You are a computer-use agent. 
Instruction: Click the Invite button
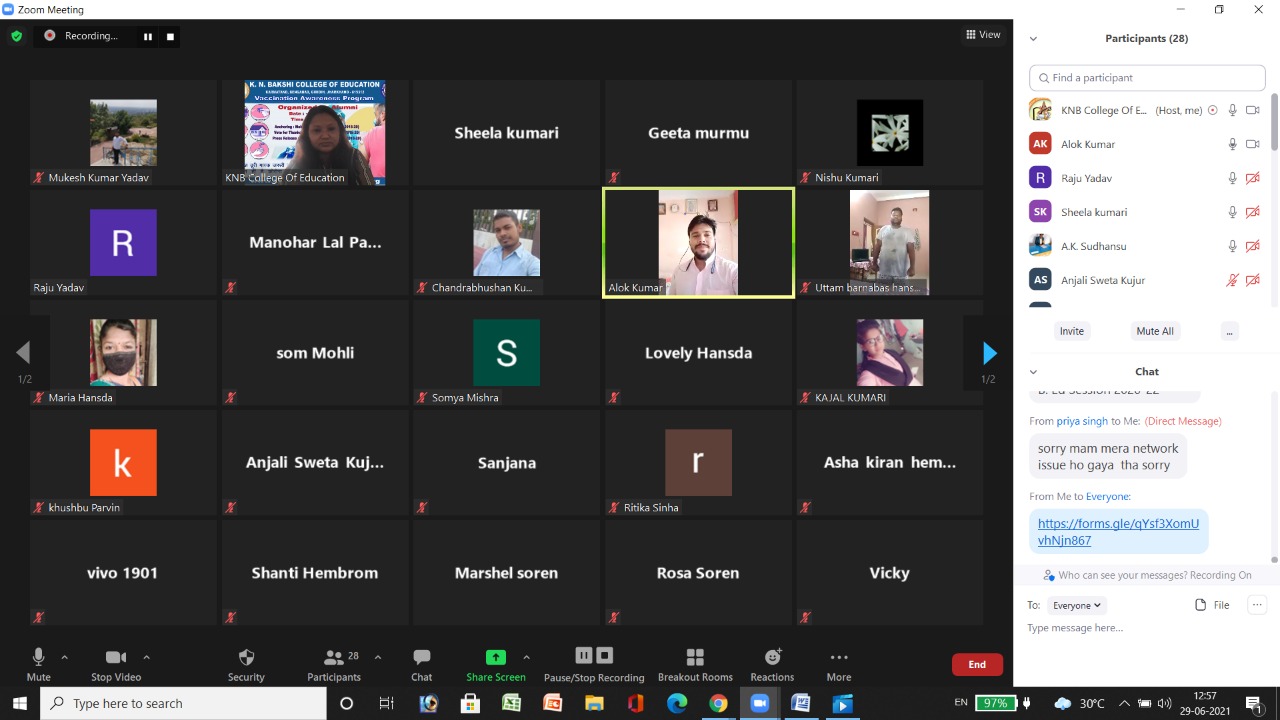pos(1072,331)
